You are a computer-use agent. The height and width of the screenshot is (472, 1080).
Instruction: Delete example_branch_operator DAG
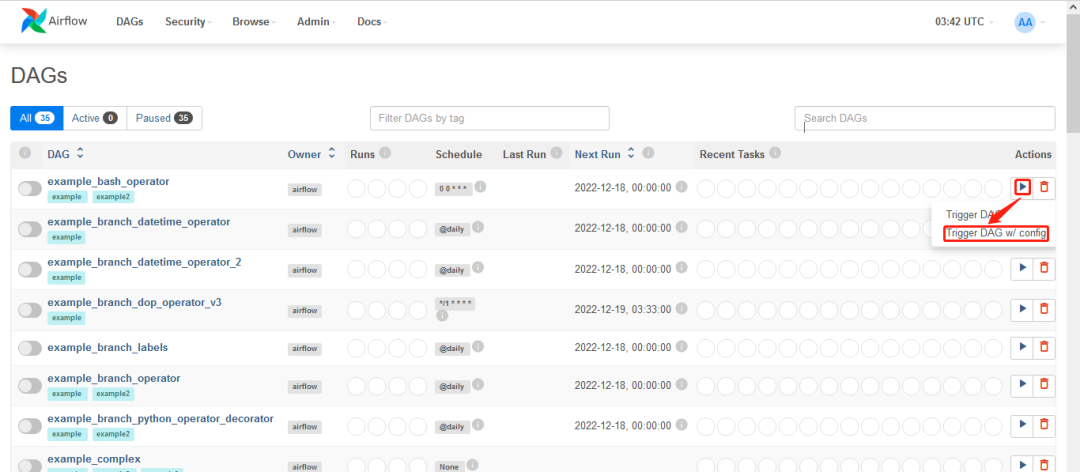click(x=1044, y=384)
